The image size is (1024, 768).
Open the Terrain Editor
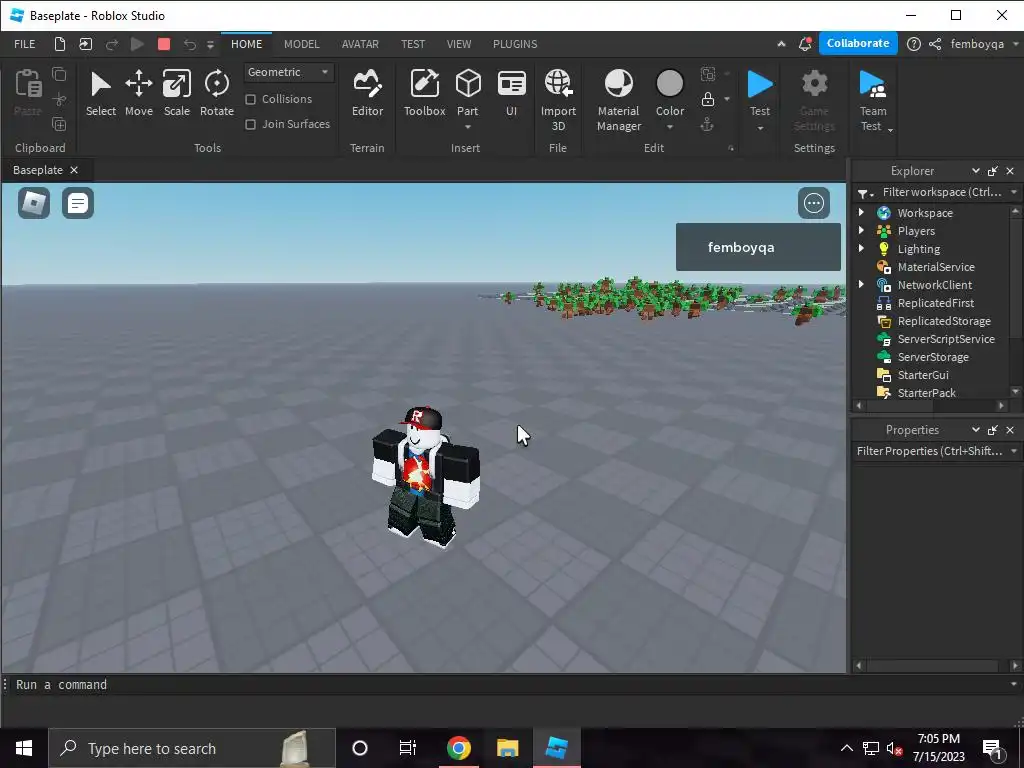click(368, 94)
